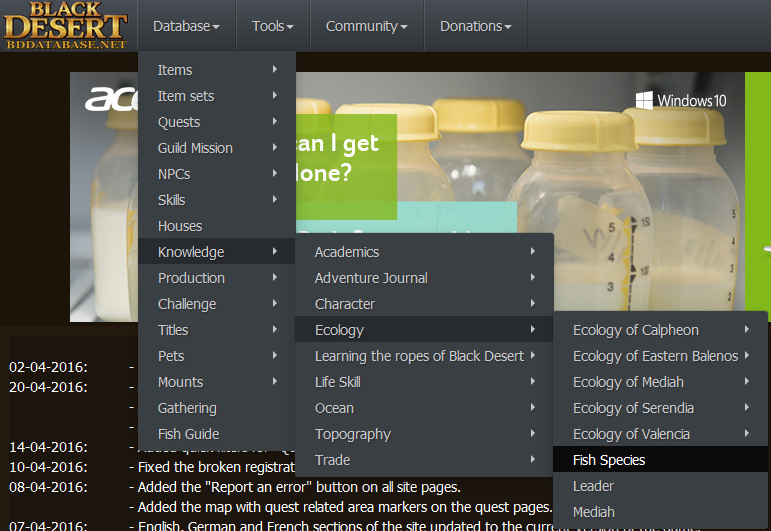Viewport: 771px width, 531px height.
Task: Go to the Gathering page
Action: (217, 408)
